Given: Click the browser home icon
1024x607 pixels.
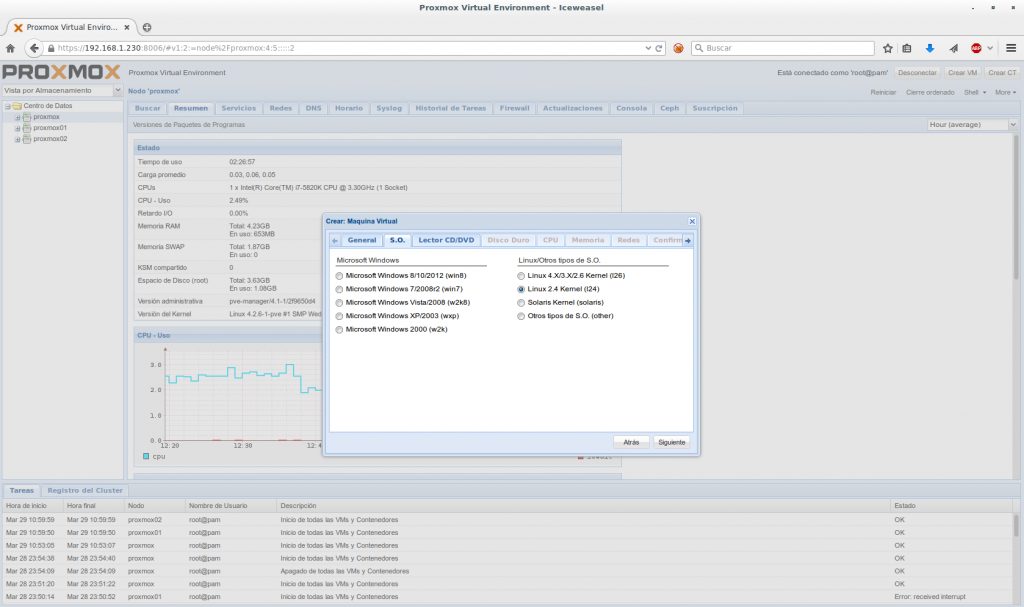Looking at the screenshot, I should tap(10, 47).
